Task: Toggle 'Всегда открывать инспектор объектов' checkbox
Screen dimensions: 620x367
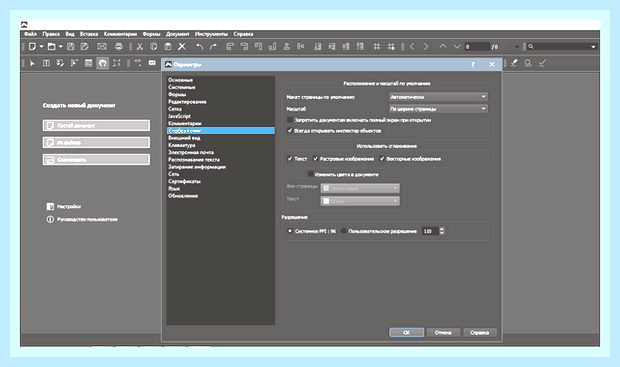Action: [x=290, y=131]
